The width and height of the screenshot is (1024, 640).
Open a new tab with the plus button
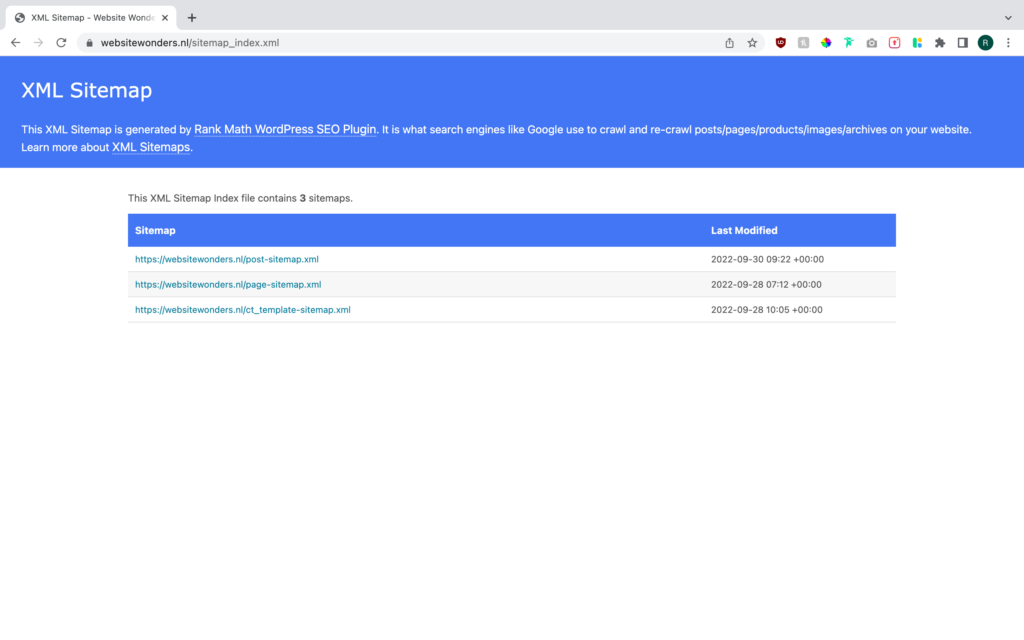click(192, 17)
